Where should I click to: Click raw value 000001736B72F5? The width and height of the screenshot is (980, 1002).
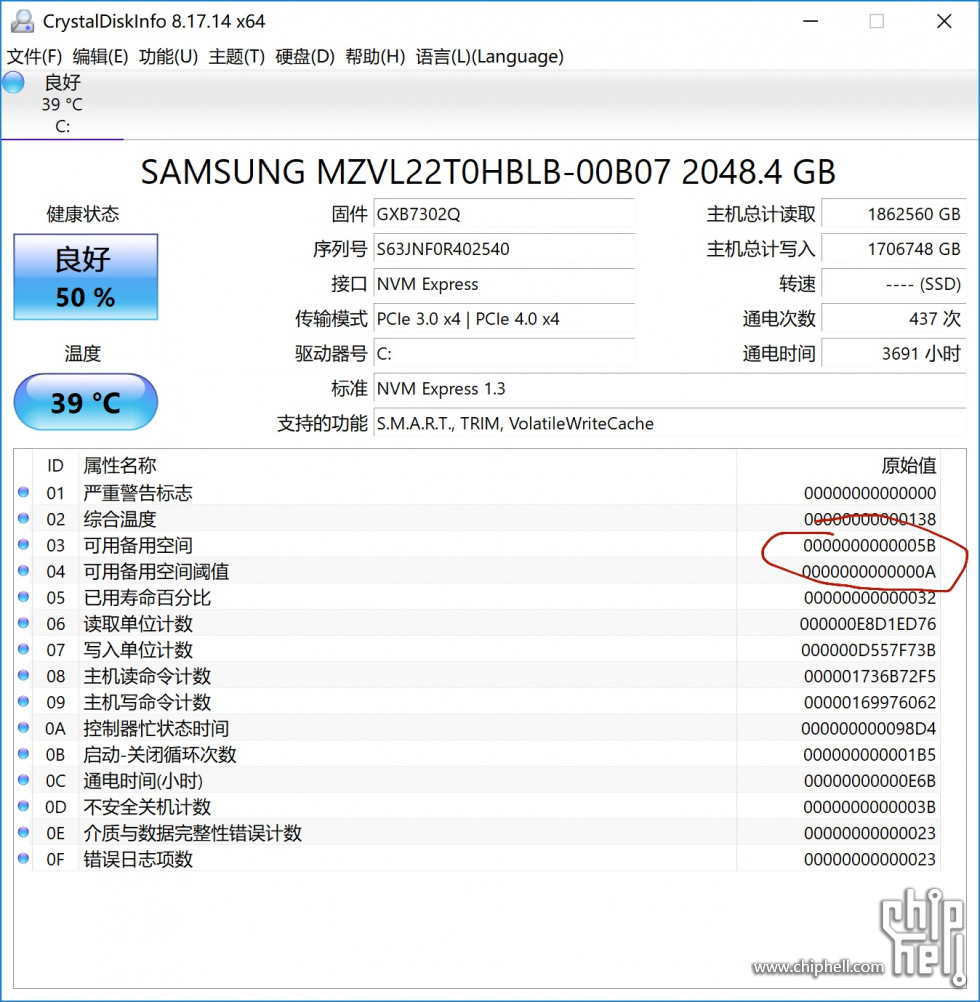pos(870,677)
